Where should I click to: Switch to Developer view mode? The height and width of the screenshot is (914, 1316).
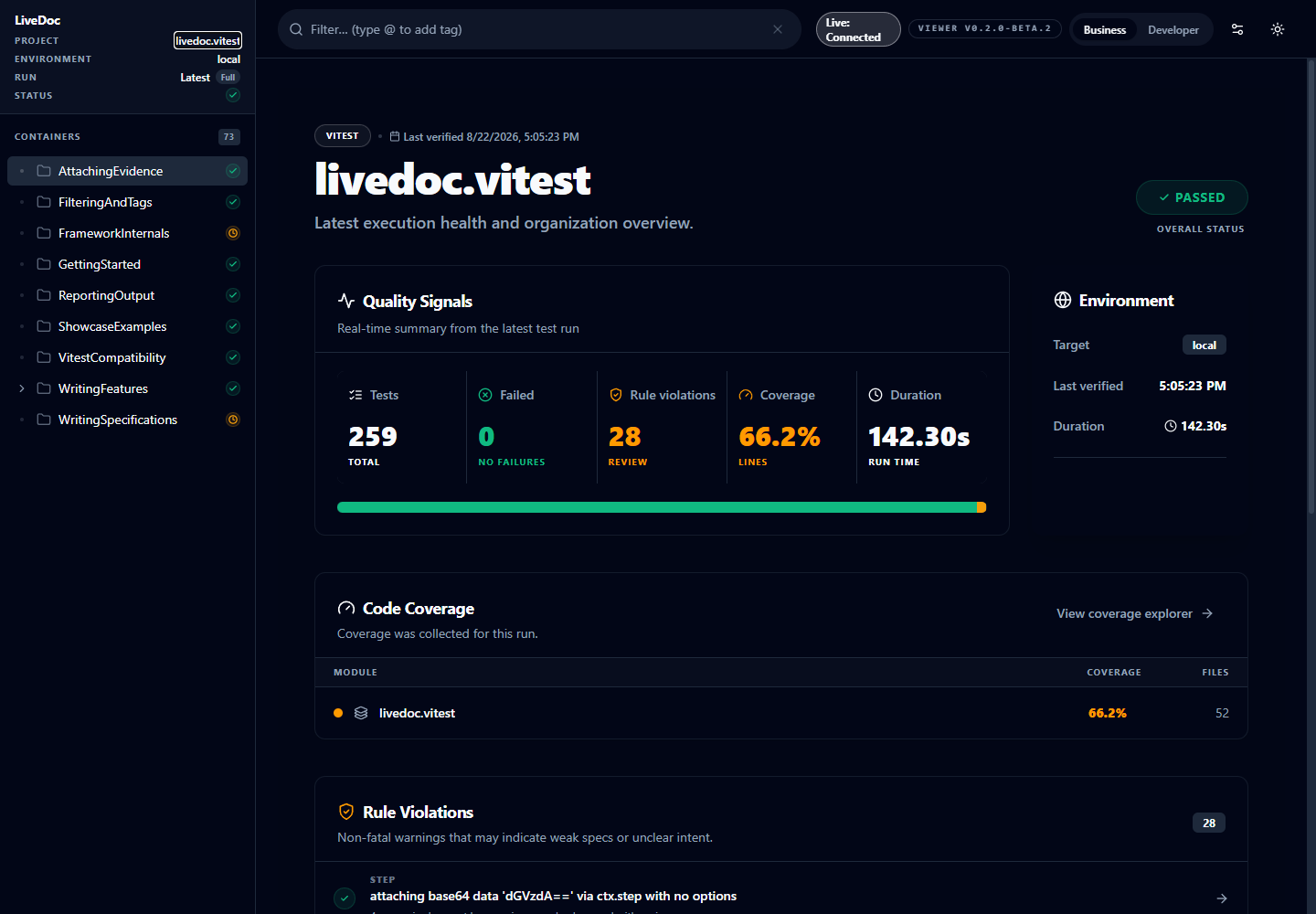[1173, 30]
